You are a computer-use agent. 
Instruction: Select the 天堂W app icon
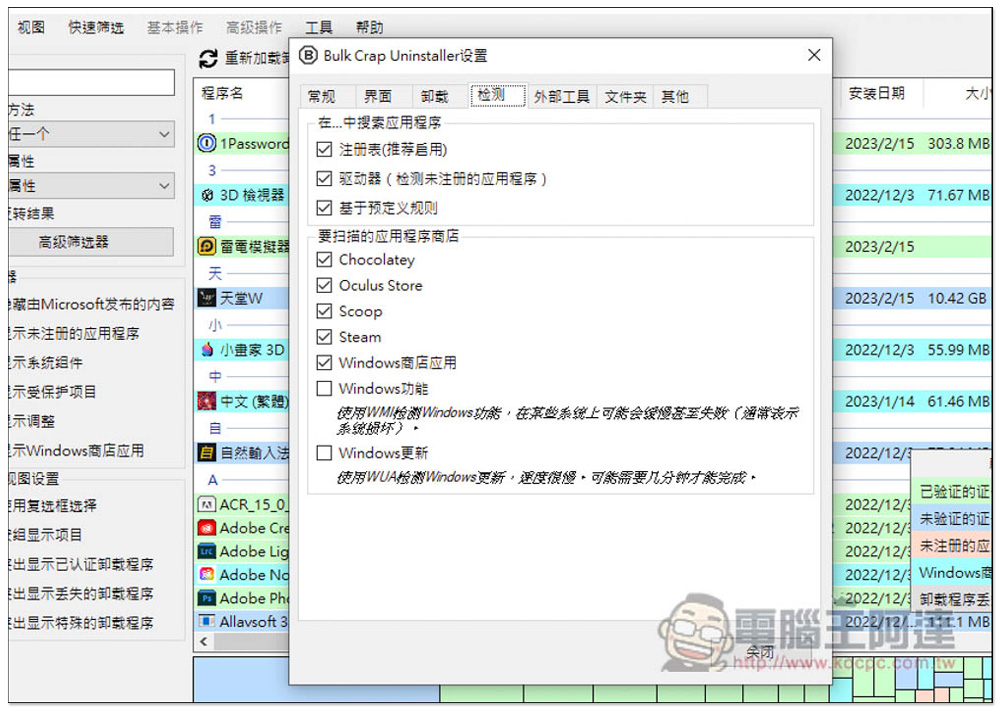(x=207, y=298)
